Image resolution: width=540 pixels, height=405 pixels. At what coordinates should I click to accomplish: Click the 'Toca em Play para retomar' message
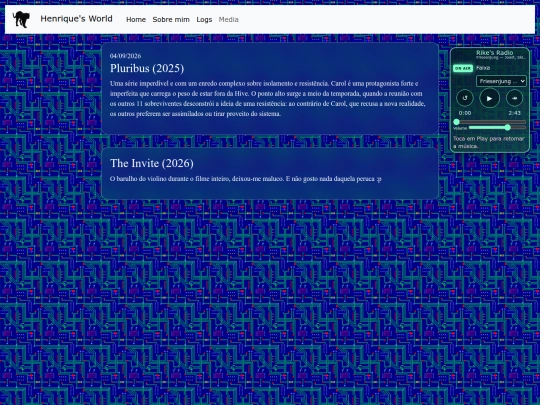pyautogui.click(x=489, y=142)
